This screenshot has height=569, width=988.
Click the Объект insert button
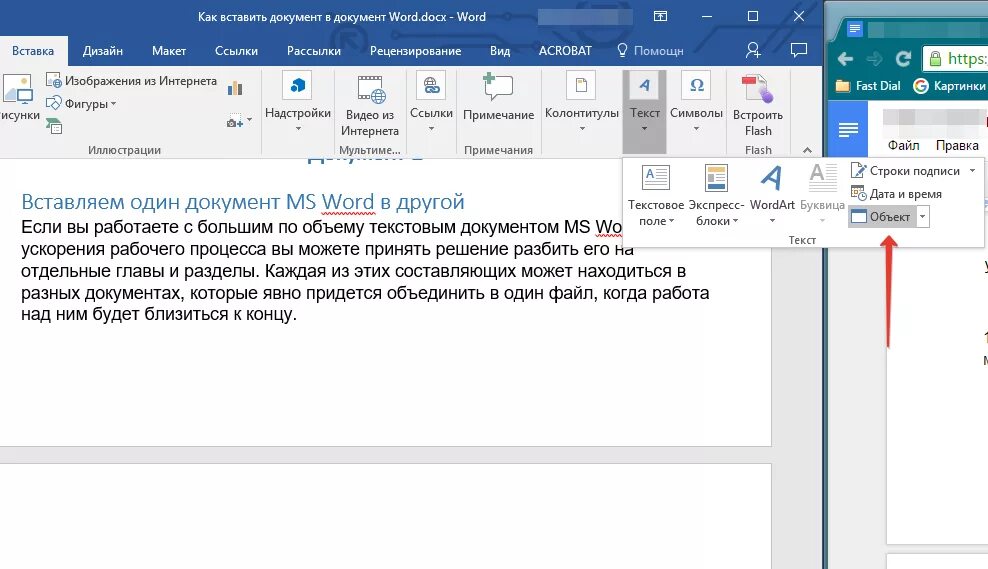point(881,217)
